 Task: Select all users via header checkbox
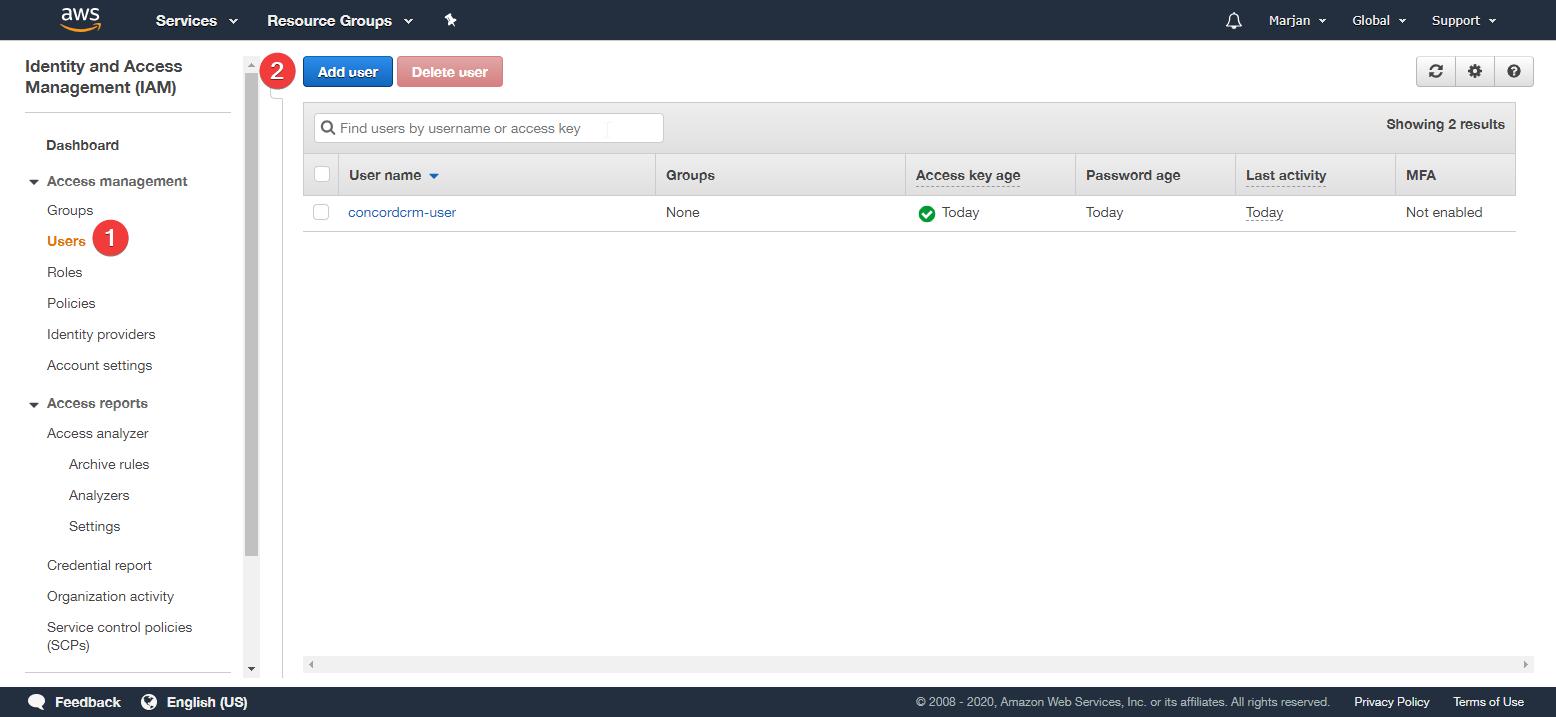point(321,173)
